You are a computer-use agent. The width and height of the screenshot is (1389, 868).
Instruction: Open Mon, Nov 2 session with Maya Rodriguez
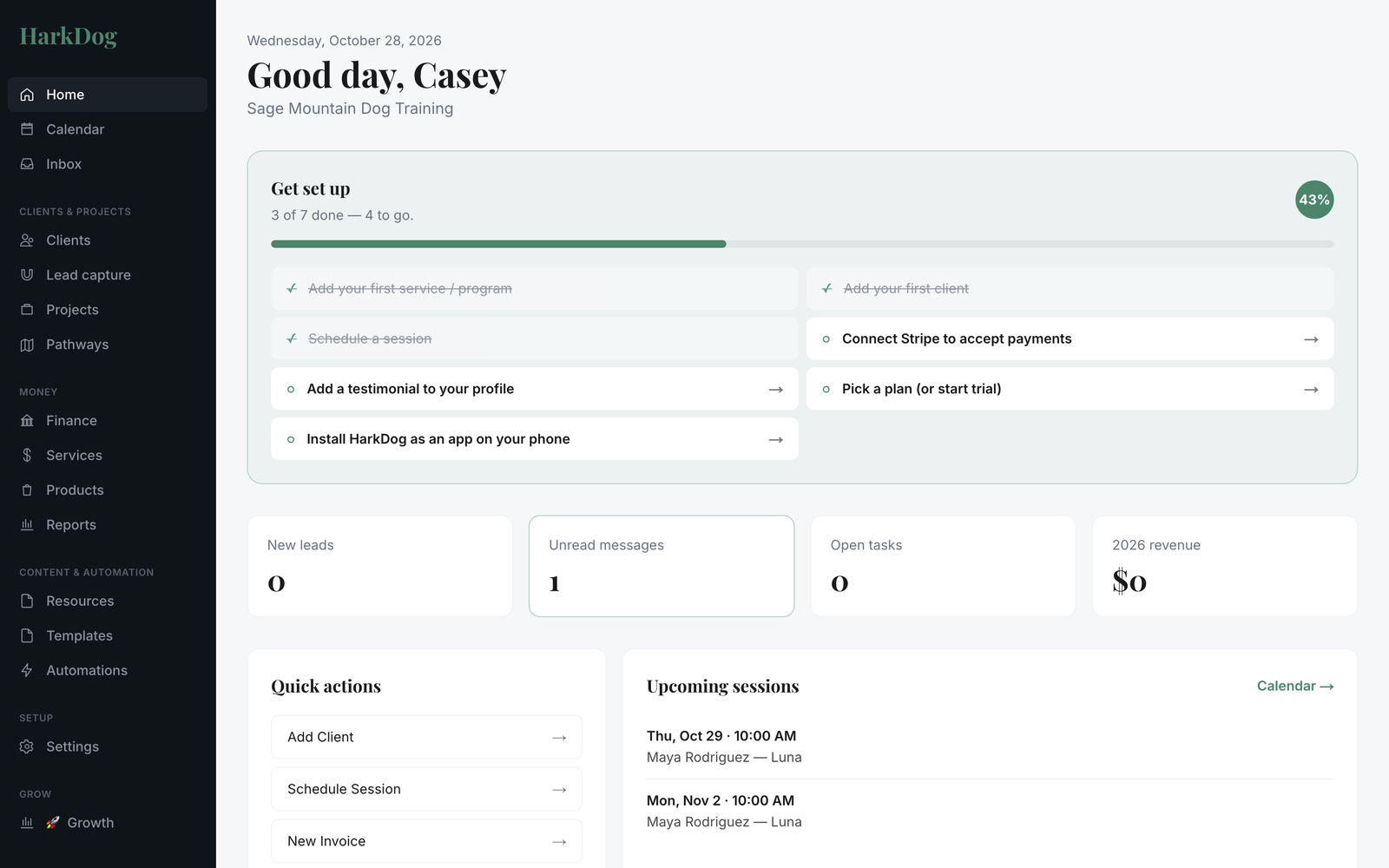point(990,811)
